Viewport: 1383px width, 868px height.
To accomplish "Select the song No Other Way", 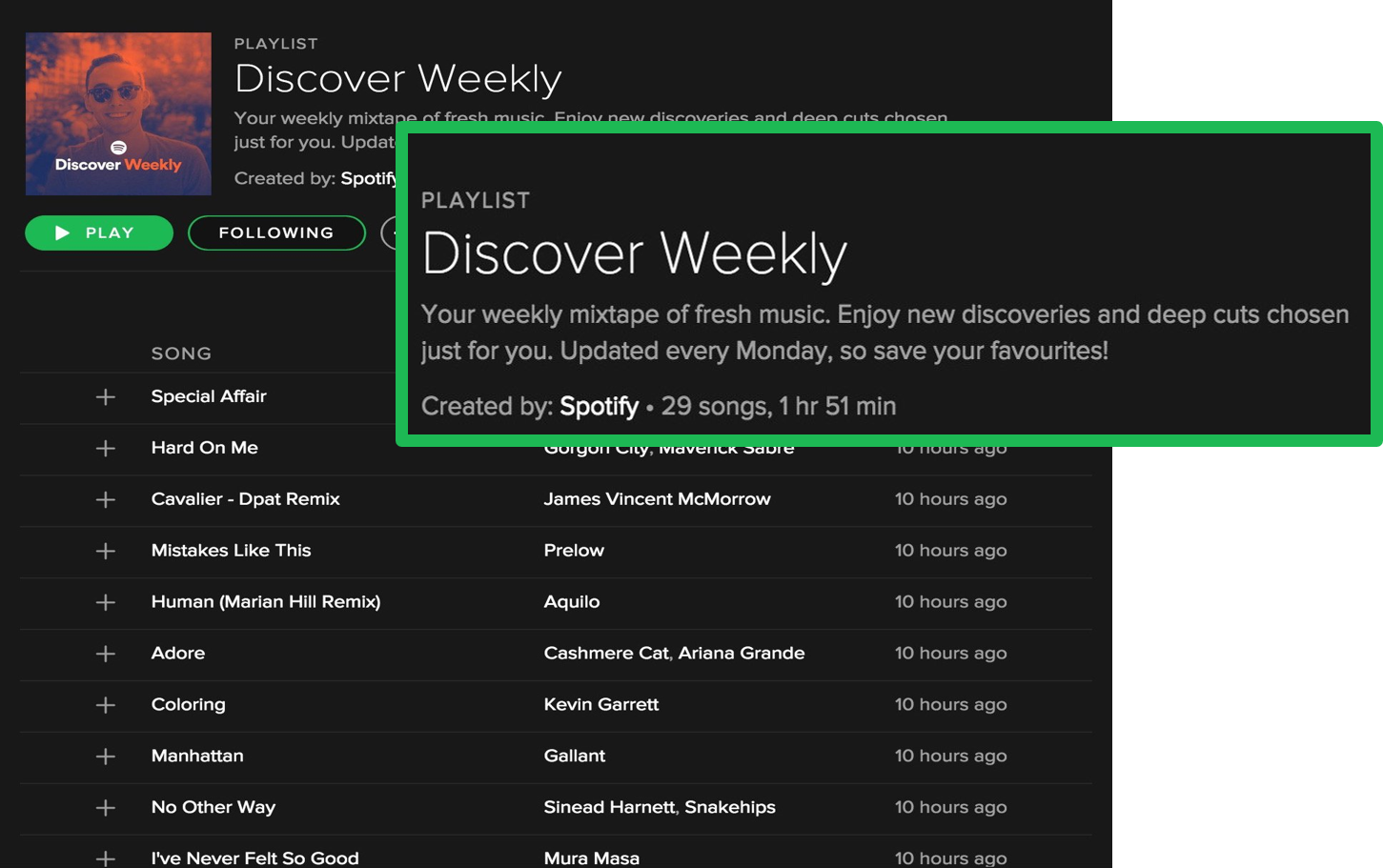I will 214,808.
